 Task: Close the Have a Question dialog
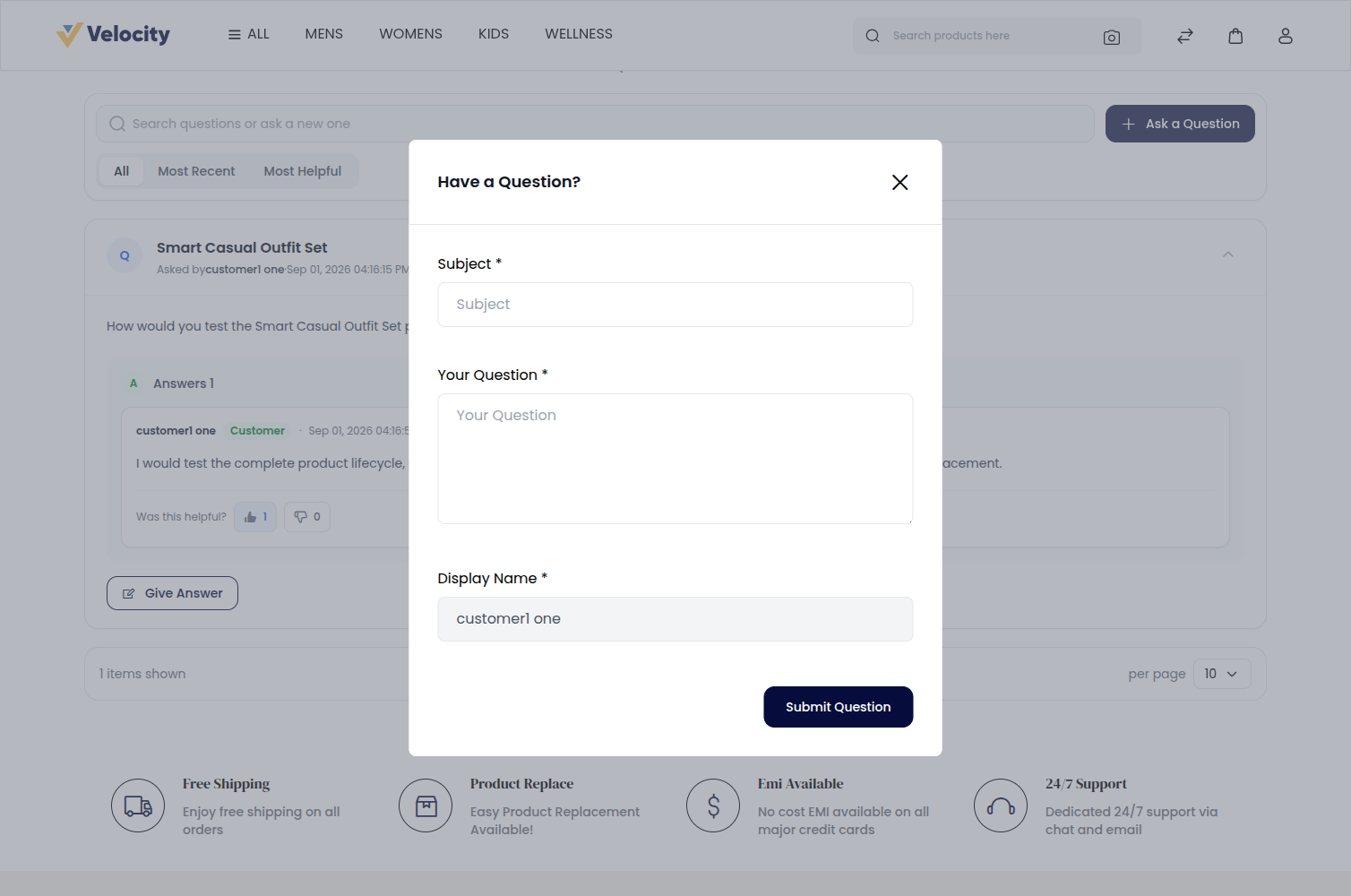point(900,183)
